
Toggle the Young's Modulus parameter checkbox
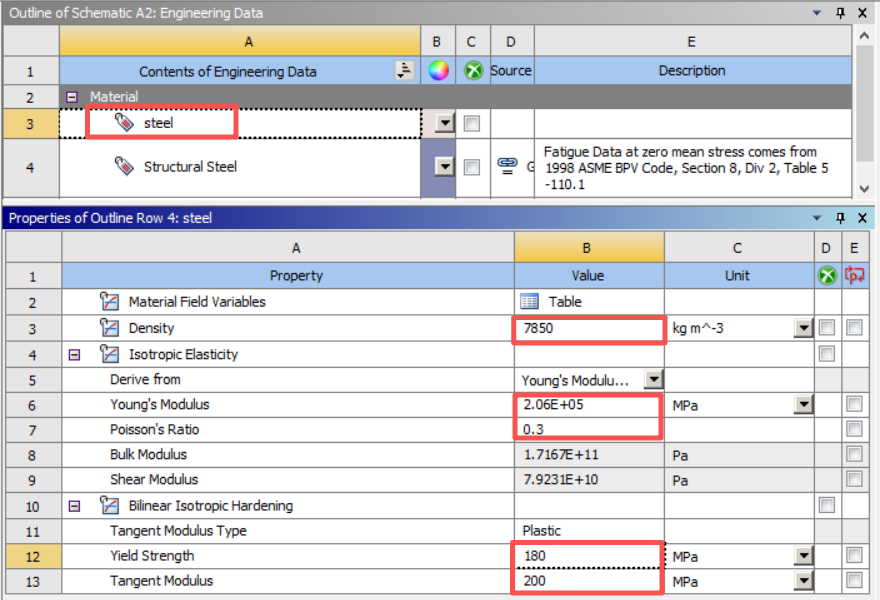pyautogui.click(x=854, y=404)
